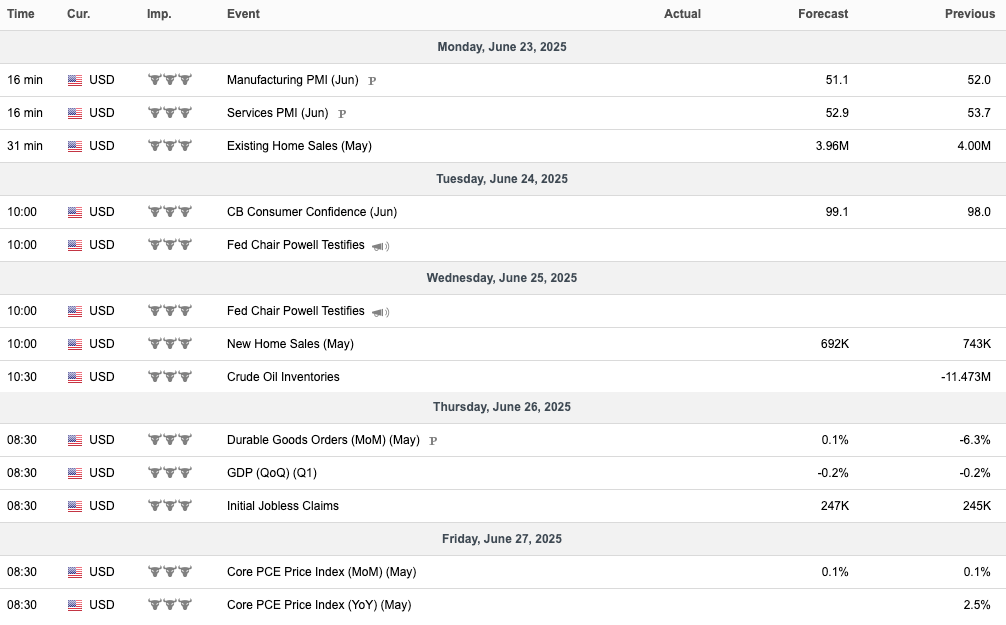Click the US flag in Durable Goods Orders row
Image resolution: width=1006 pixels, height=625 pixels.
75,440
